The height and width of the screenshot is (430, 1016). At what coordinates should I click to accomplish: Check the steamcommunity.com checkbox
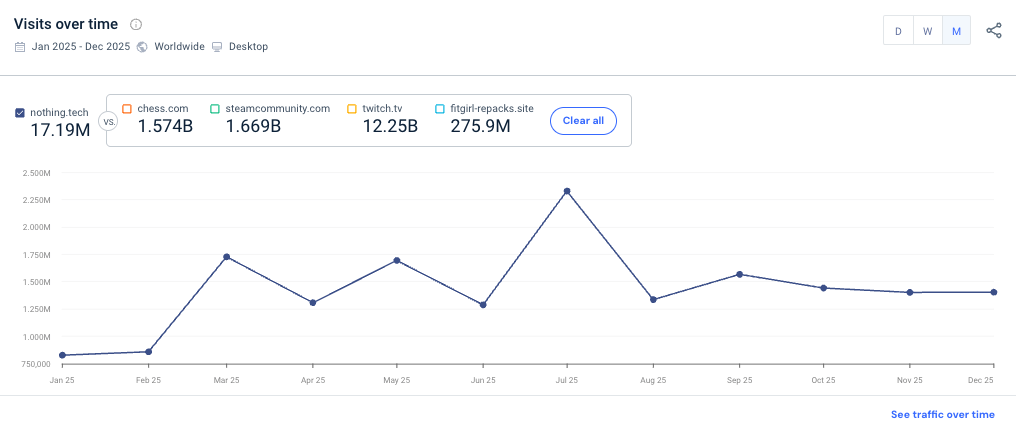[x=215, y=109]
